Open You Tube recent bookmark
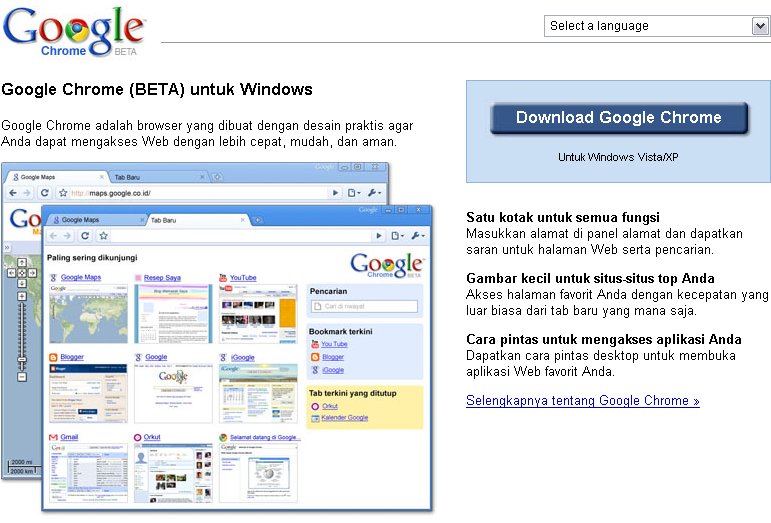771x523 pixels. pos(334,344)
